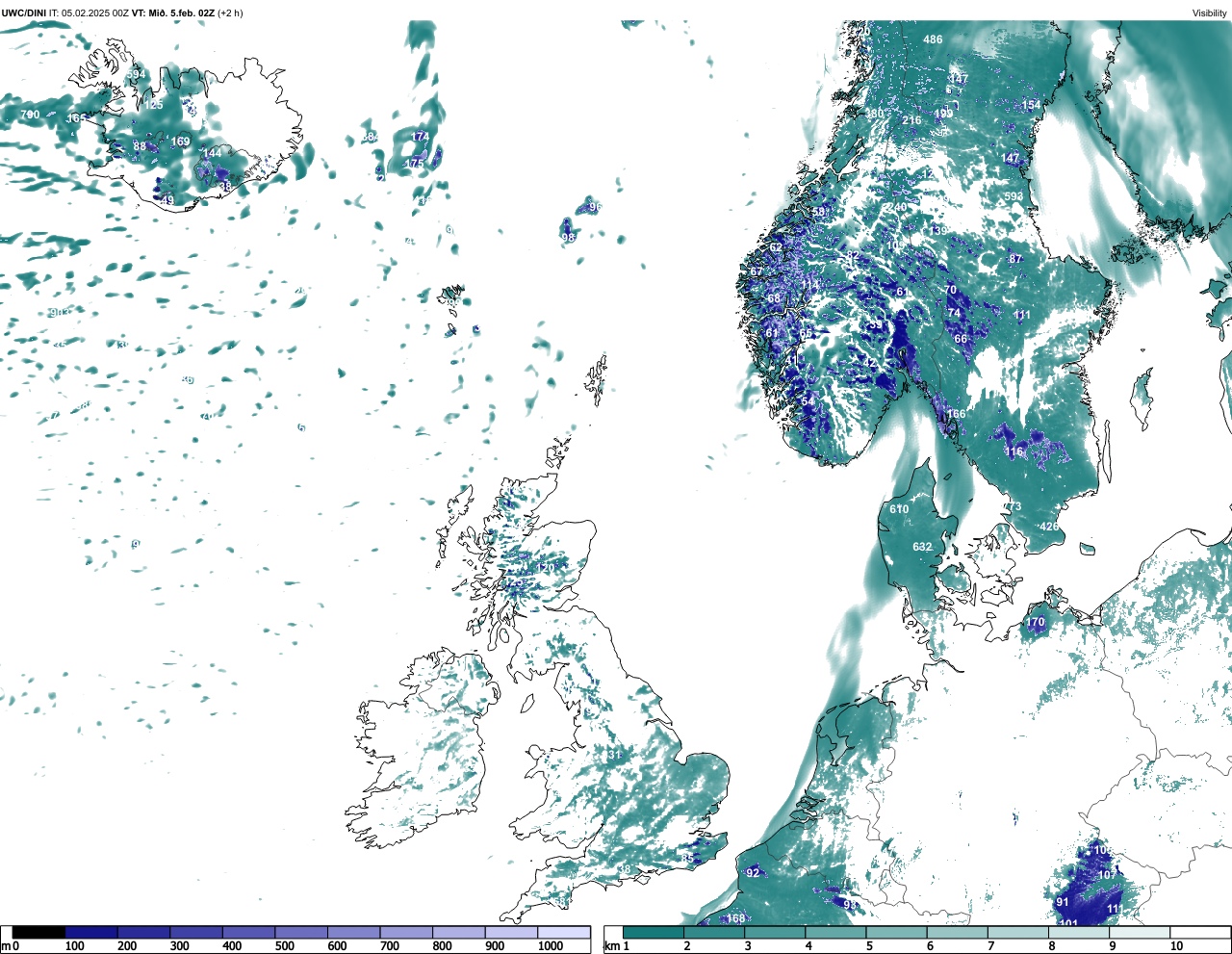Click the 'UWC/DINI' header text

(x=23, y=13)
